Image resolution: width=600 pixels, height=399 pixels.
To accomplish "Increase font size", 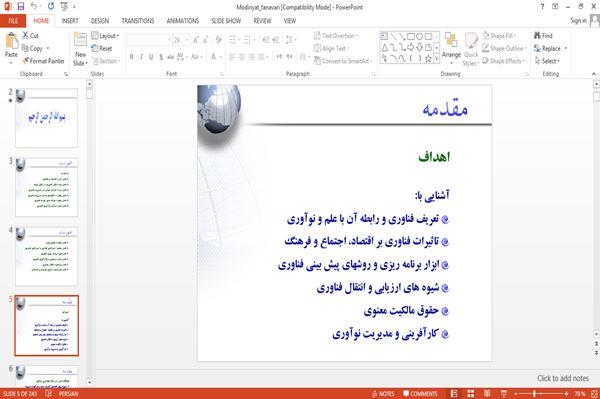I will coord(196,40).
